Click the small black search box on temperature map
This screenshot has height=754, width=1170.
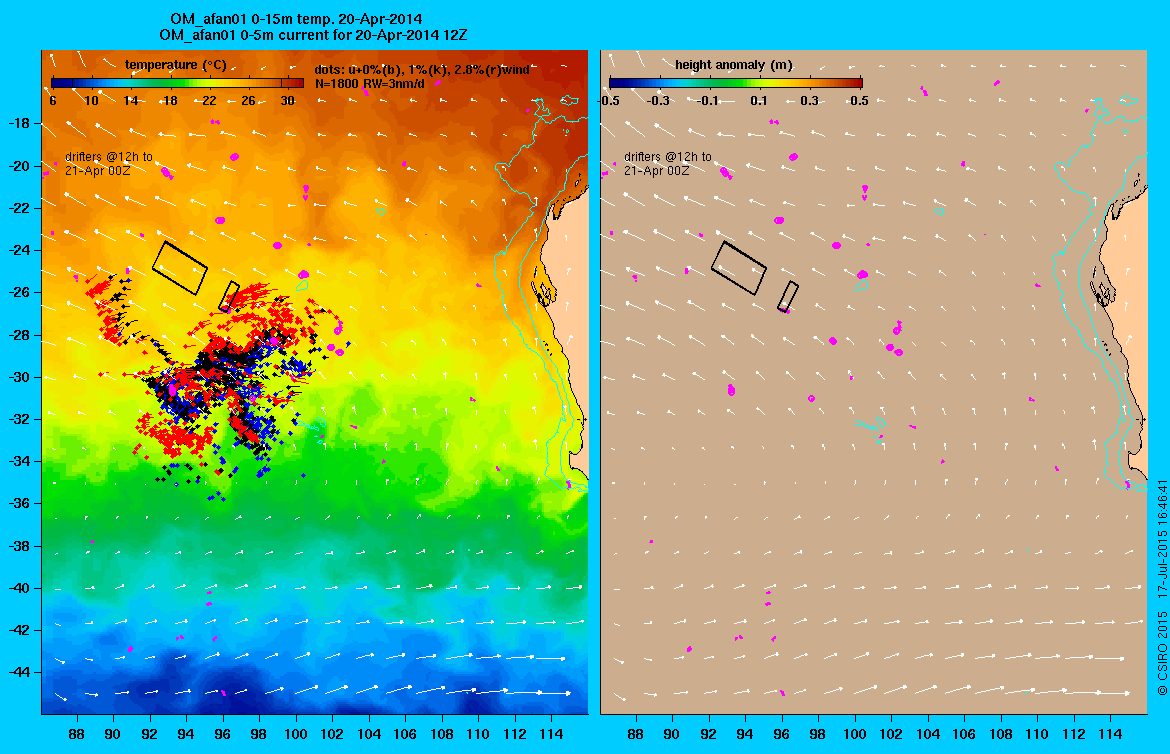[x=229, y=296]
